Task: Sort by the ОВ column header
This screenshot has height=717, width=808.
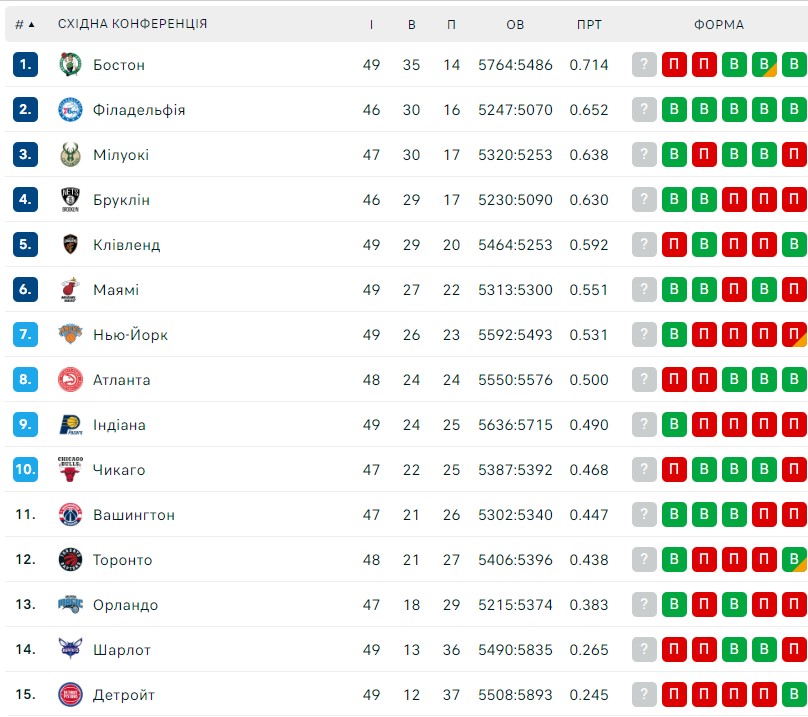Action: pyautogui.click(x=515, y=24)
